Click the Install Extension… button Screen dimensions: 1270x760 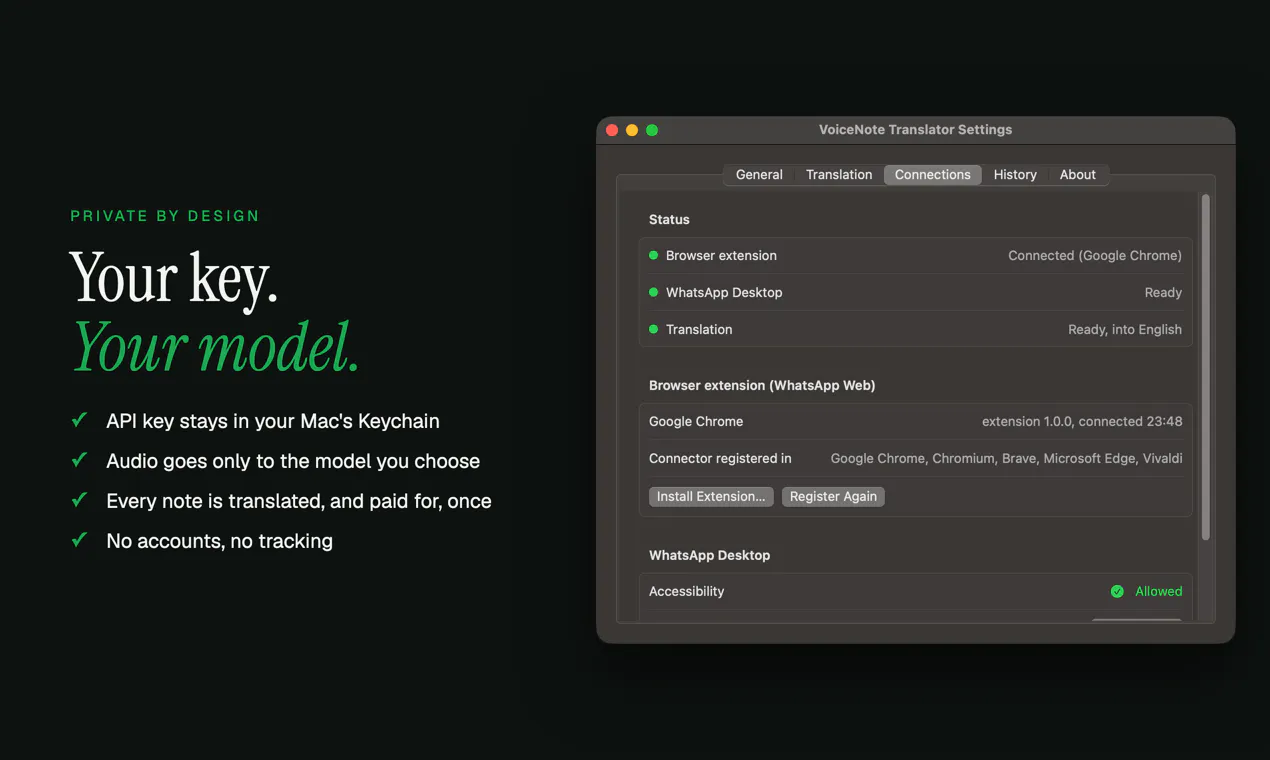pos(711,496)
